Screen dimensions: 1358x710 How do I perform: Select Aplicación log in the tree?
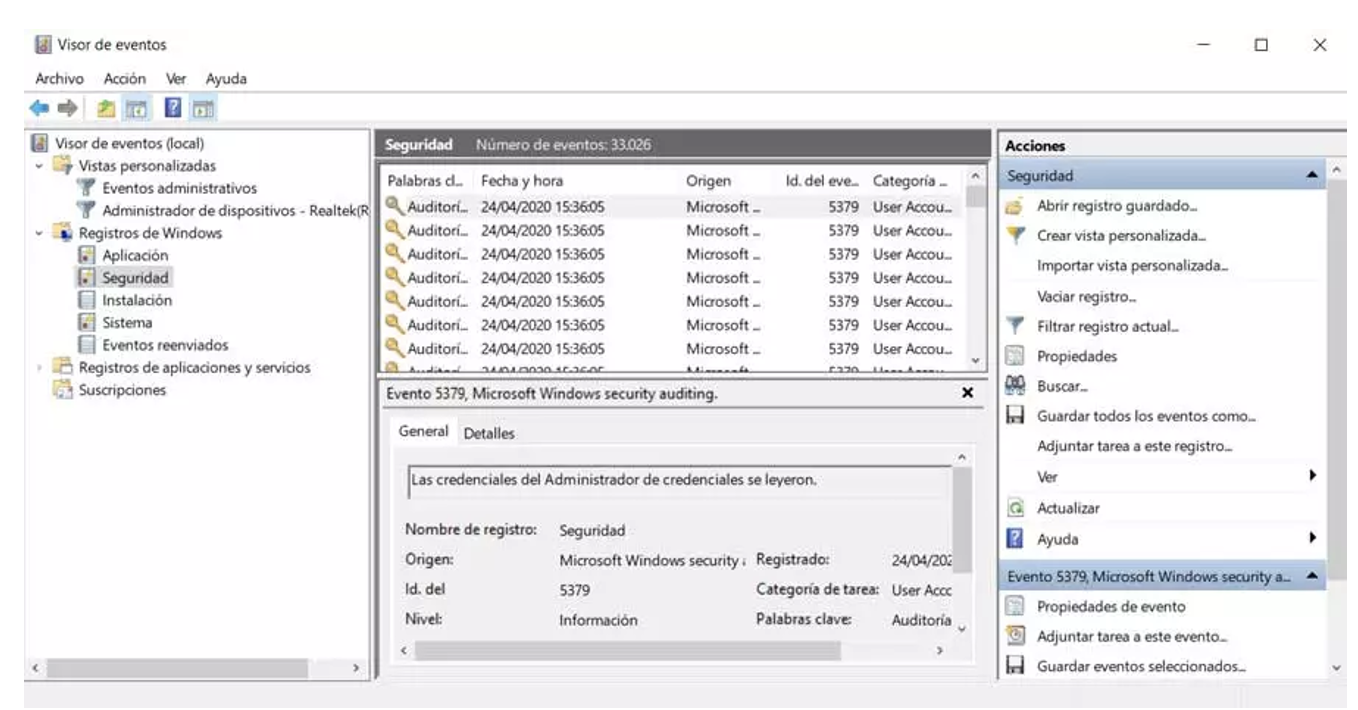click(x=134, y=255)
